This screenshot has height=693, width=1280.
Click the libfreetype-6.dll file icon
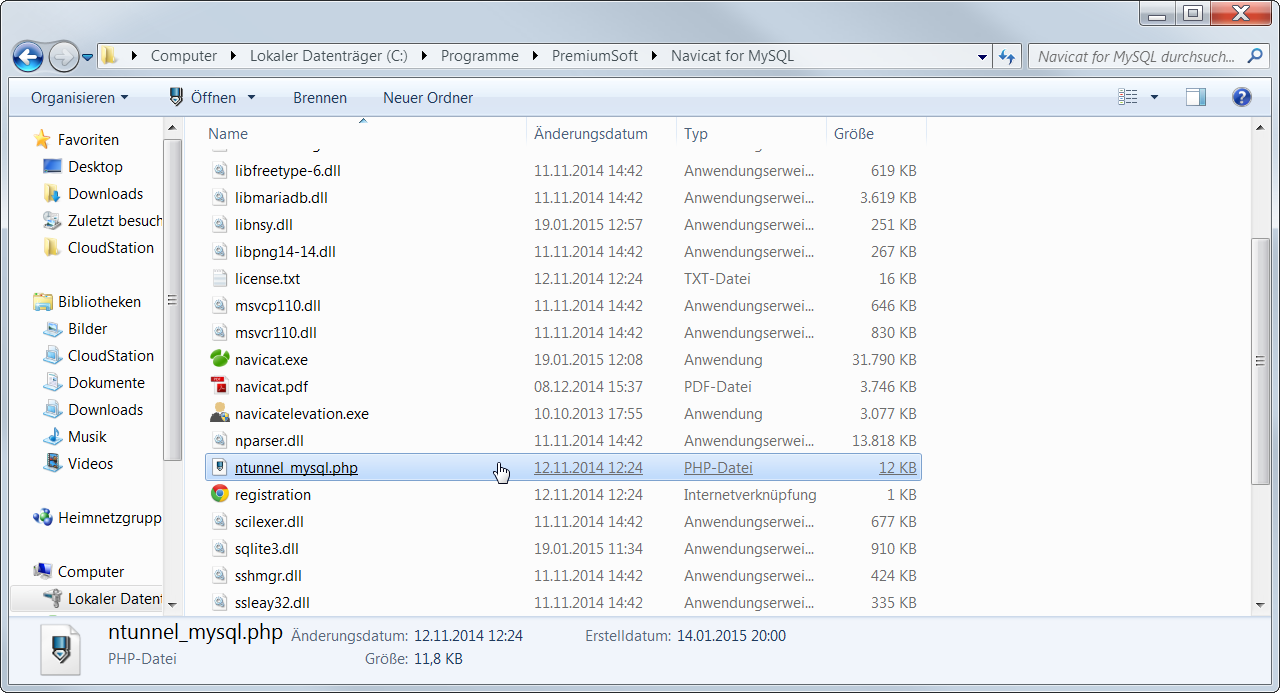pos(220,170)
